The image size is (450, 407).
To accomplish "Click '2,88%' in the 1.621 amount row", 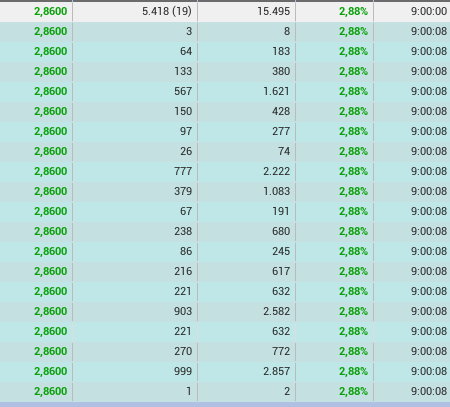I will [353, 91].
